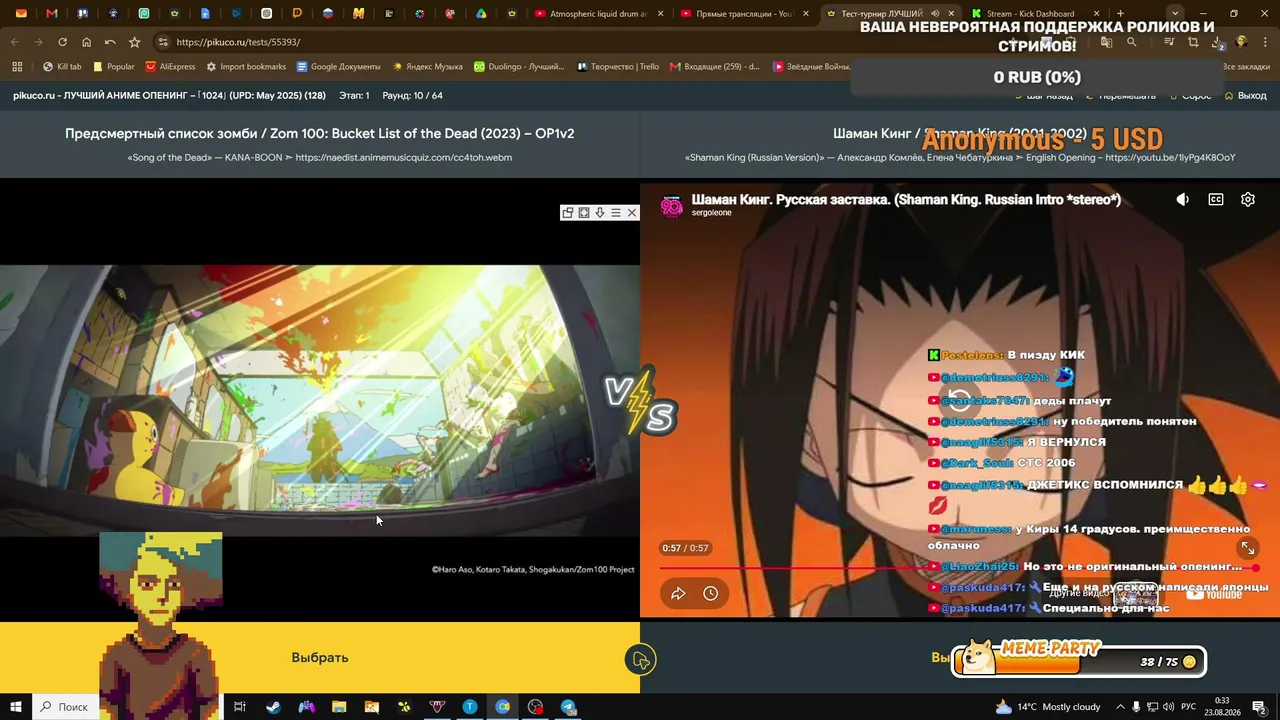Expand the tab search dropdown
The width and height of the screenshot is (1280, 720).
[1175, 14]
